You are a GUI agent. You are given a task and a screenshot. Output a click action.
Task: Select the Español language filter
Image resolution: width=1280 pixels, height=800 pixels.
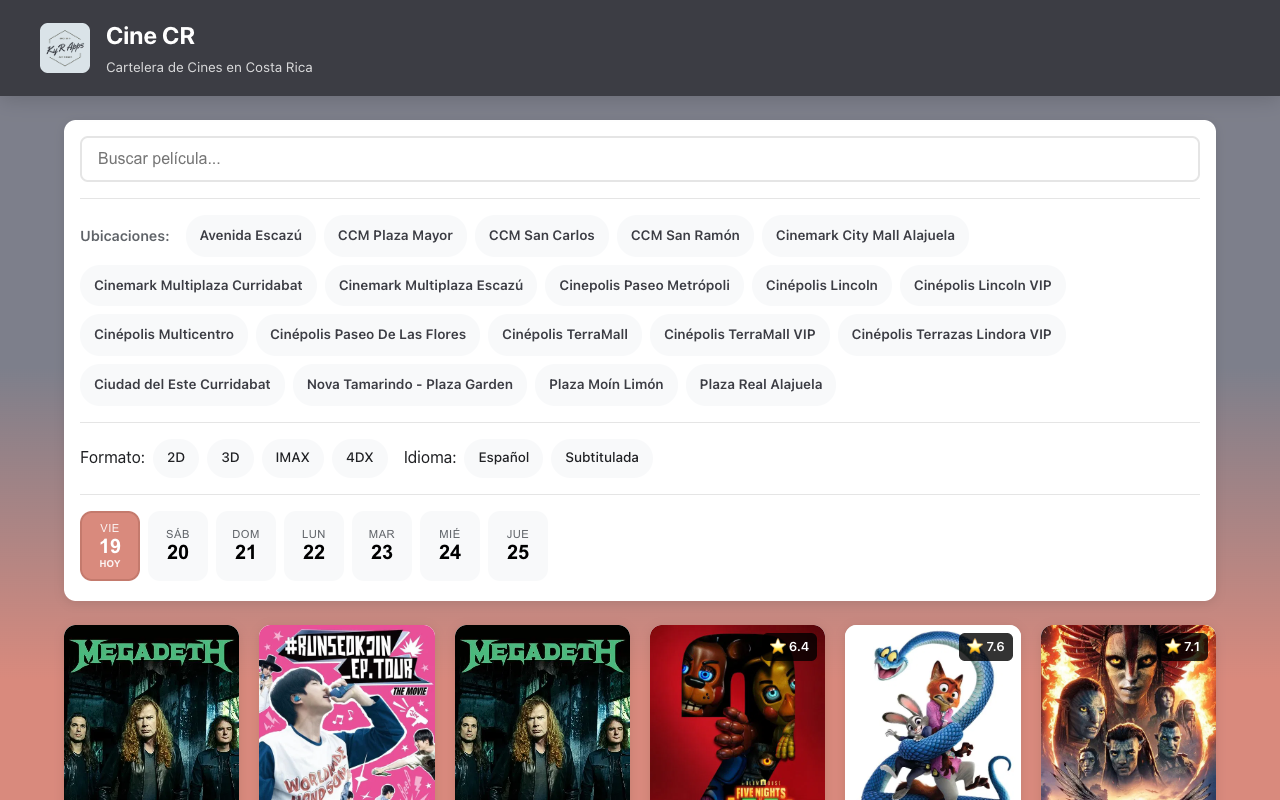(504, 458)
